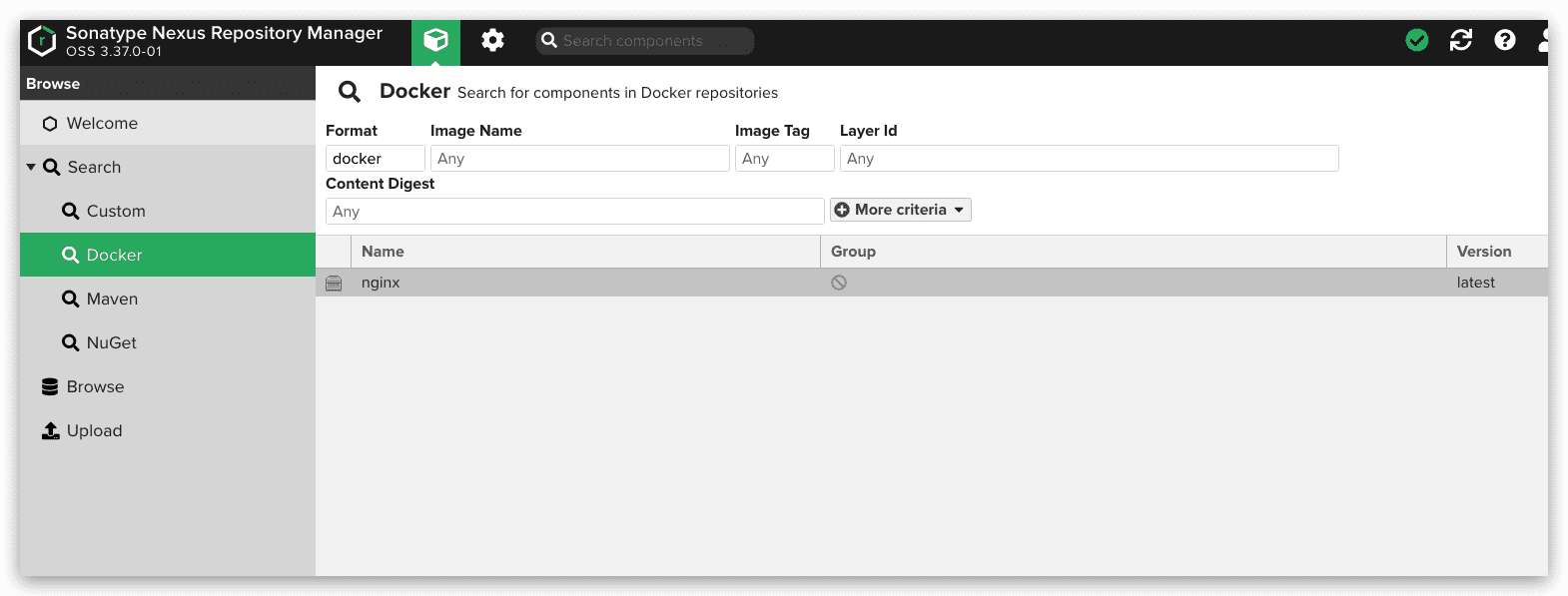Go to the Welcome page
This screenshot has height=596, width=1568.
pyautogui.click(x=102, y=124)
